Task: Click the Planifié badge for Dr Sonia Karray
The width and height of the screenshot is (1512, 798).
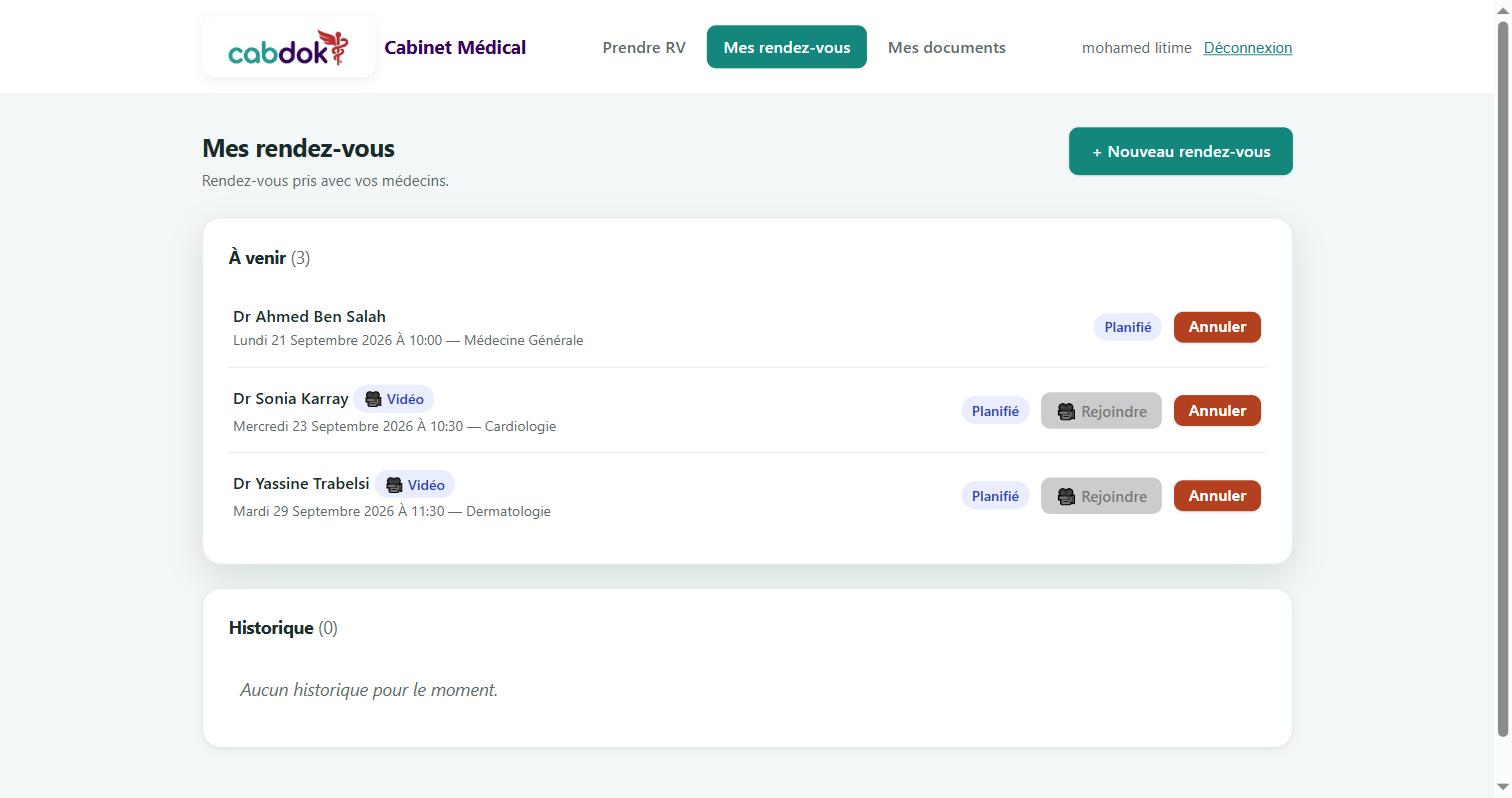Action: point(995,411)
